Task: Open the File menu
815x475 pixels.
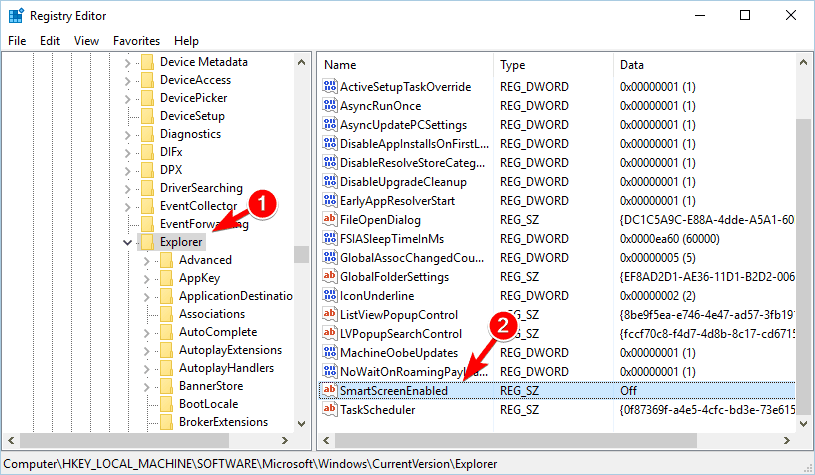Action: pyautogui.click(x=17, y=41)
